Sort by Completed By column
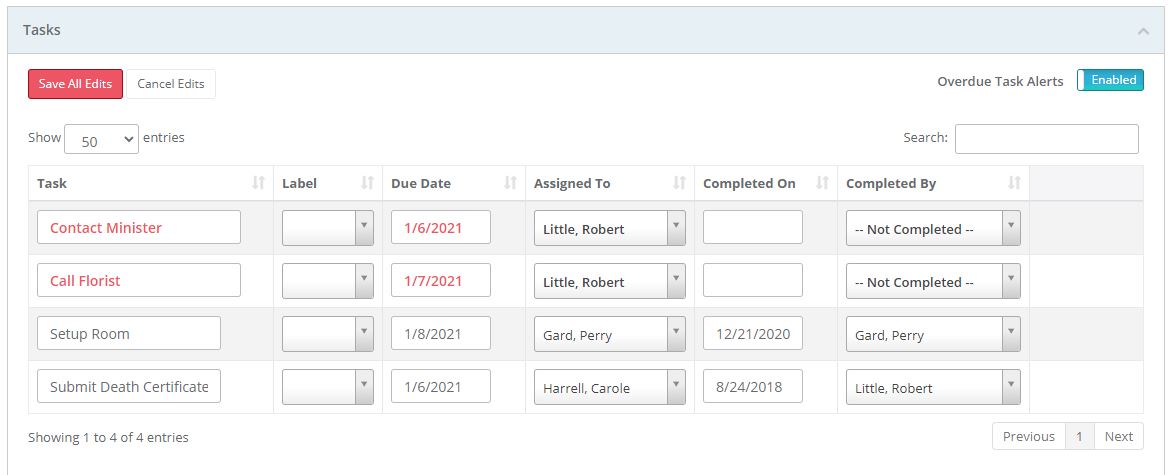Image resolution: width=1173 pixels, height=475 pixels. coord(1014,183)
